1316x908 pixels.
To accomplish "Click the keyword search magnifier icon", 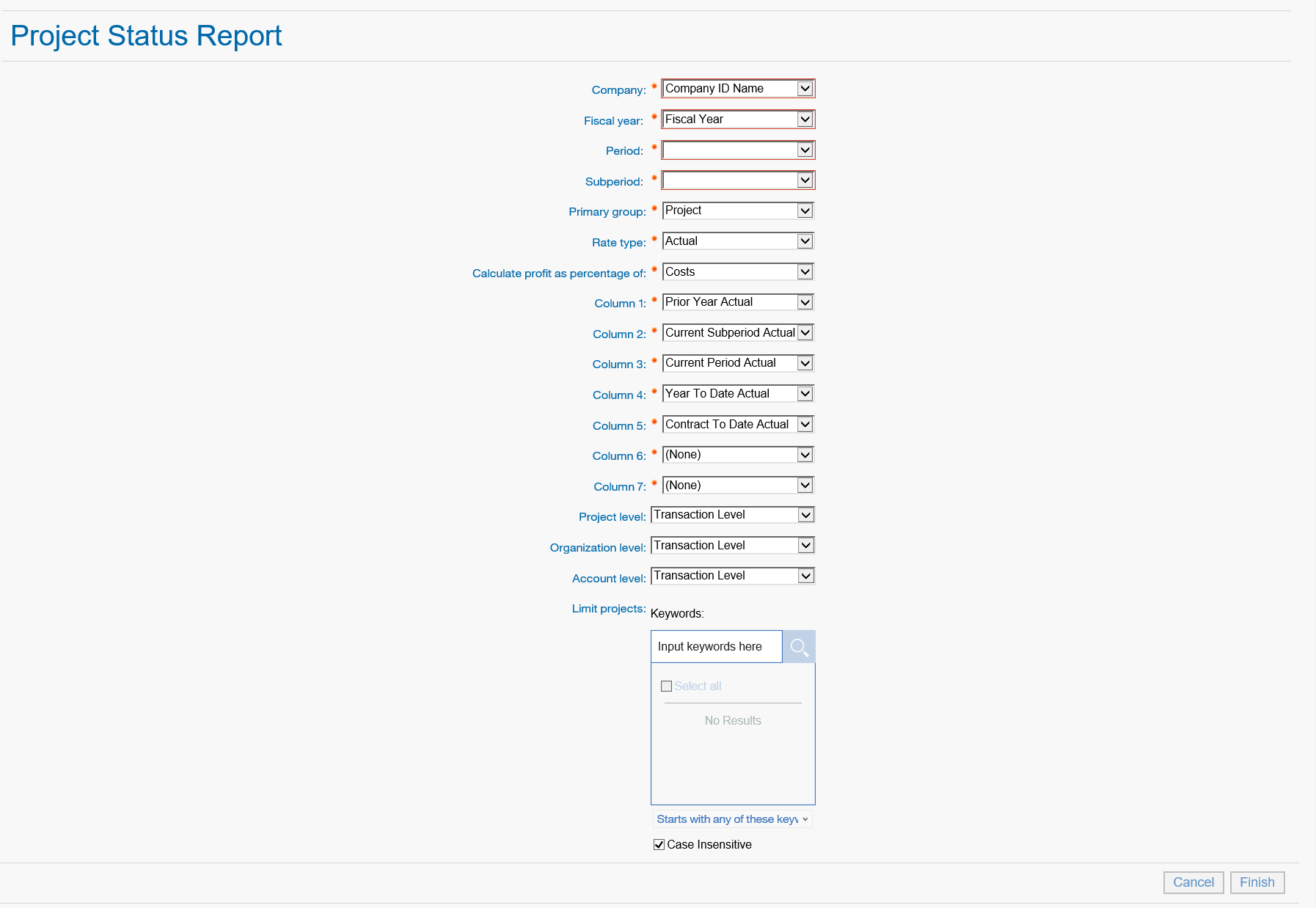I will [x=799, y=647].
